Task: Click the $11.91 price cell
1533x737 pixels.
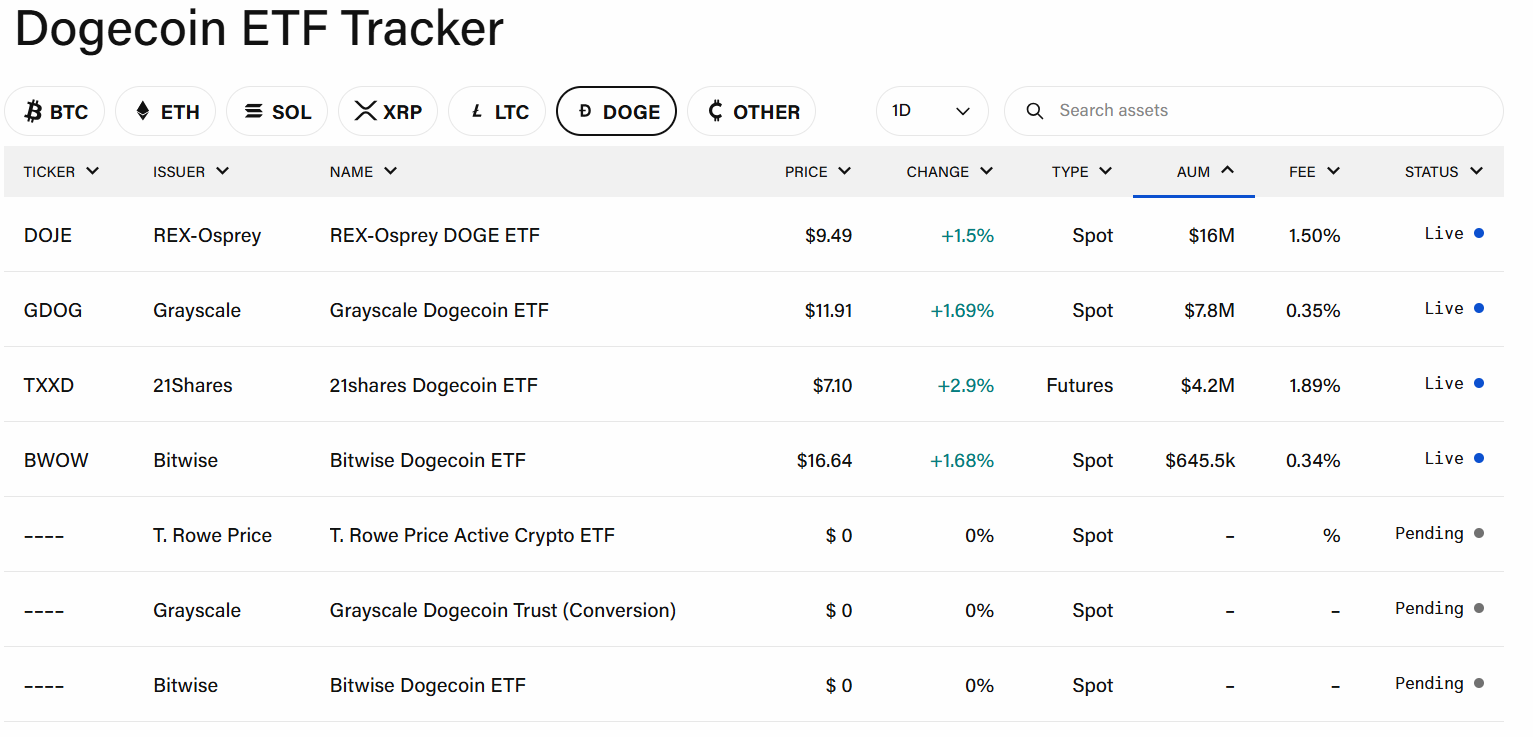Action: pos(829,311)
